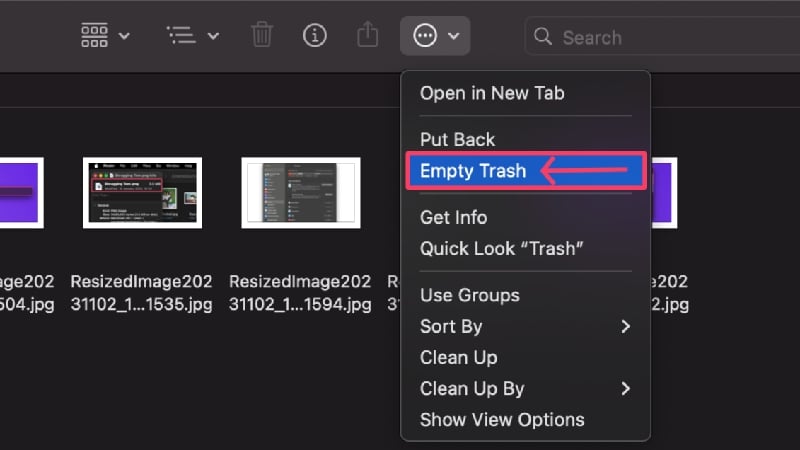Open the action menu dropdown chevron
The height and width of the screenshot is (450, 800).
click(x=454, y=36)
